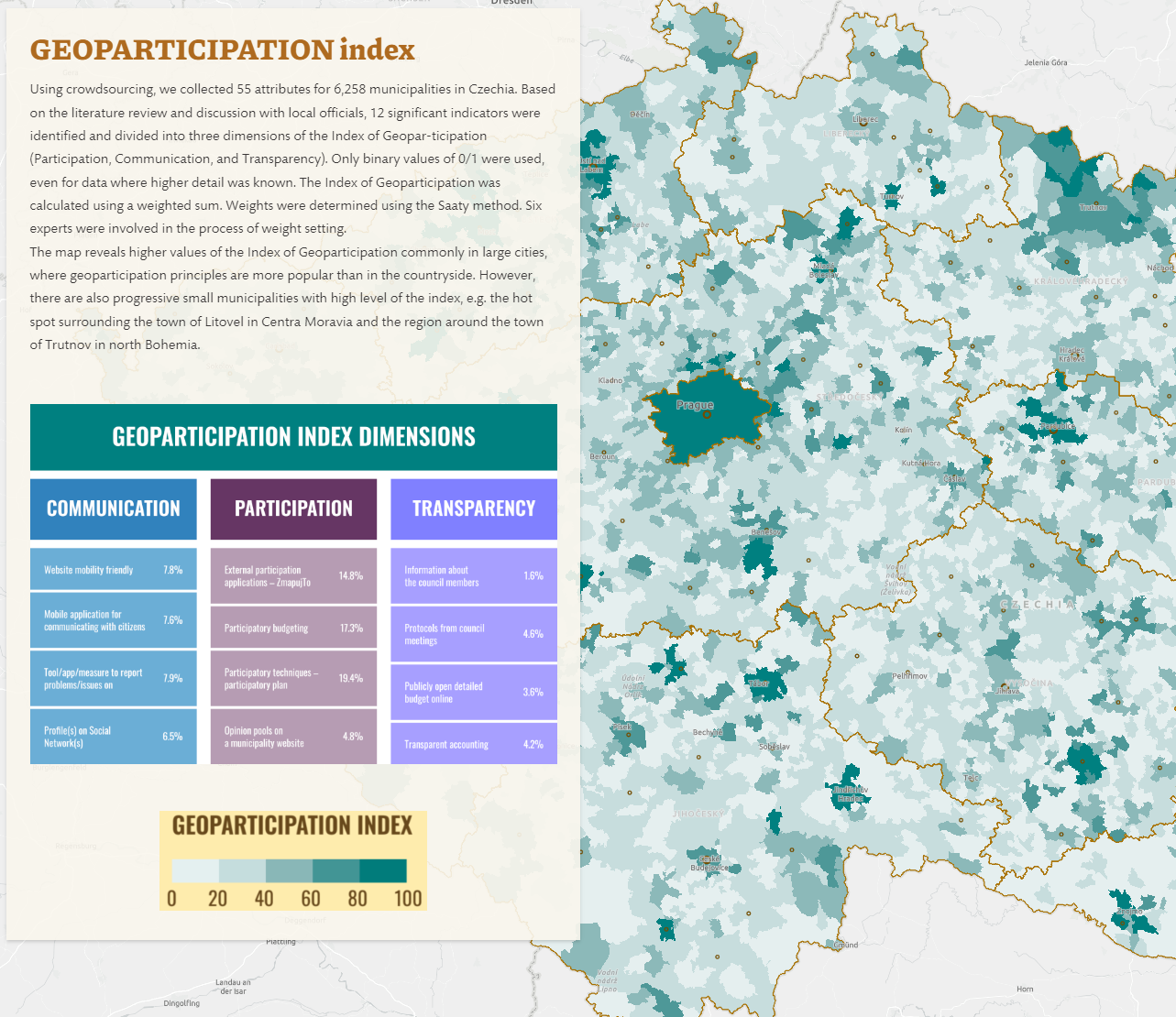Select the PARTICIPATION dimension header
The width and height of the screenshot is (1176, 1017).
tap(293, 508)
